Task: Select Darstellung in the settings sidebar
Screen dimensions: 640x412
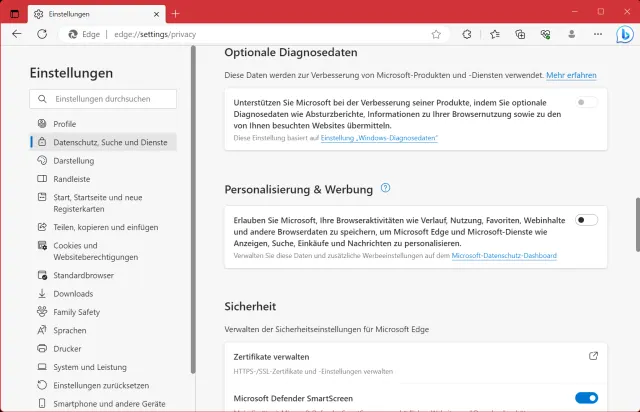Action: [73, 160]
